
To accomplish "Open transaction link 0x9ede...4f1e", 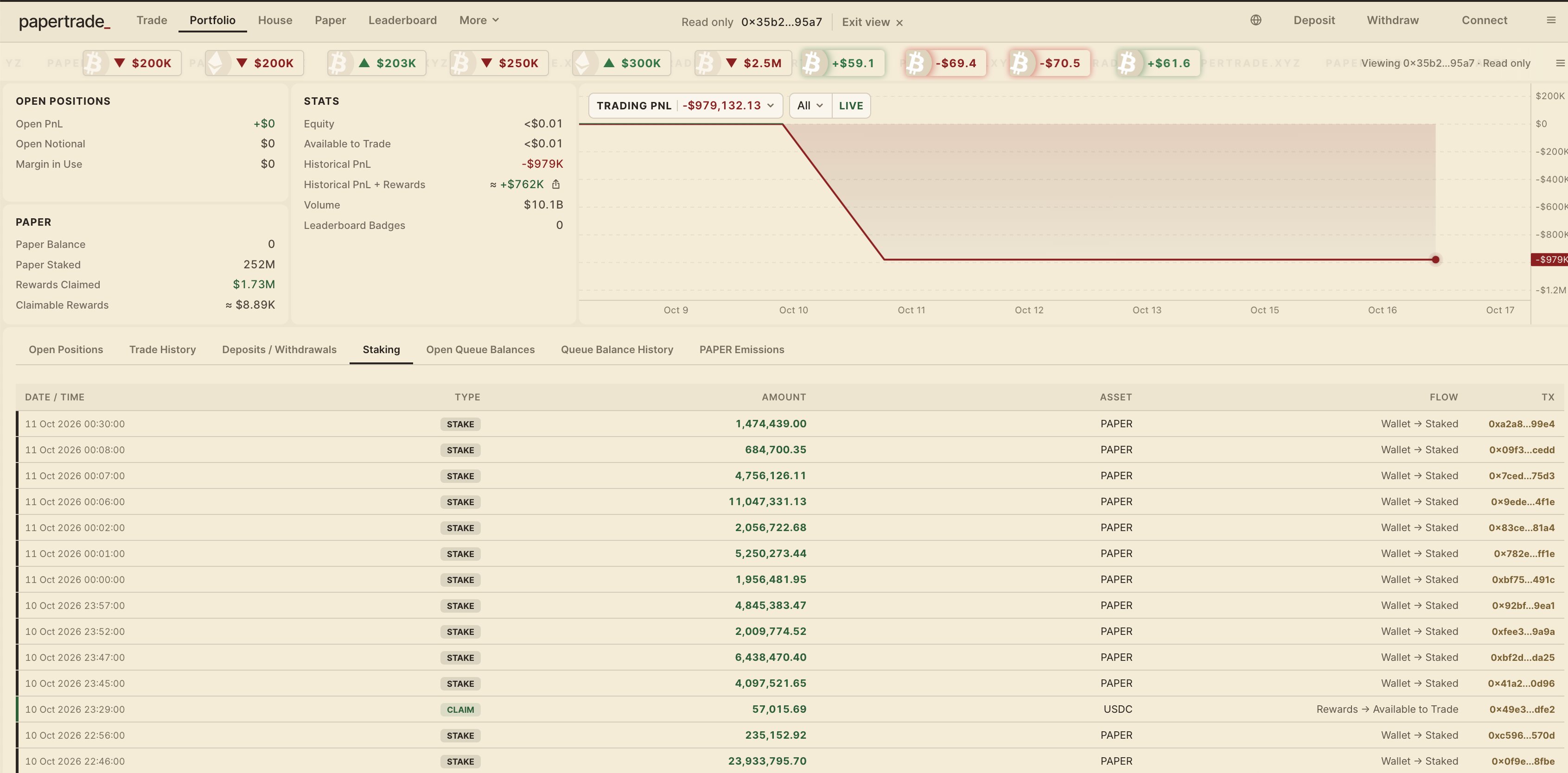I will [x=1523, y=501].
